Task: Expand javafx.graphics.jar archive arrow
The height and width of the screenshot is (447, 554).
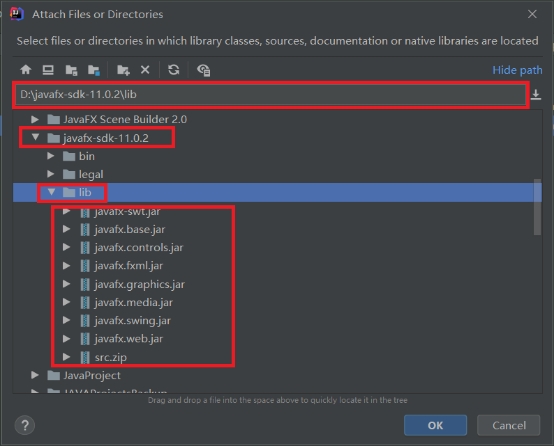Action: [66, 283]
